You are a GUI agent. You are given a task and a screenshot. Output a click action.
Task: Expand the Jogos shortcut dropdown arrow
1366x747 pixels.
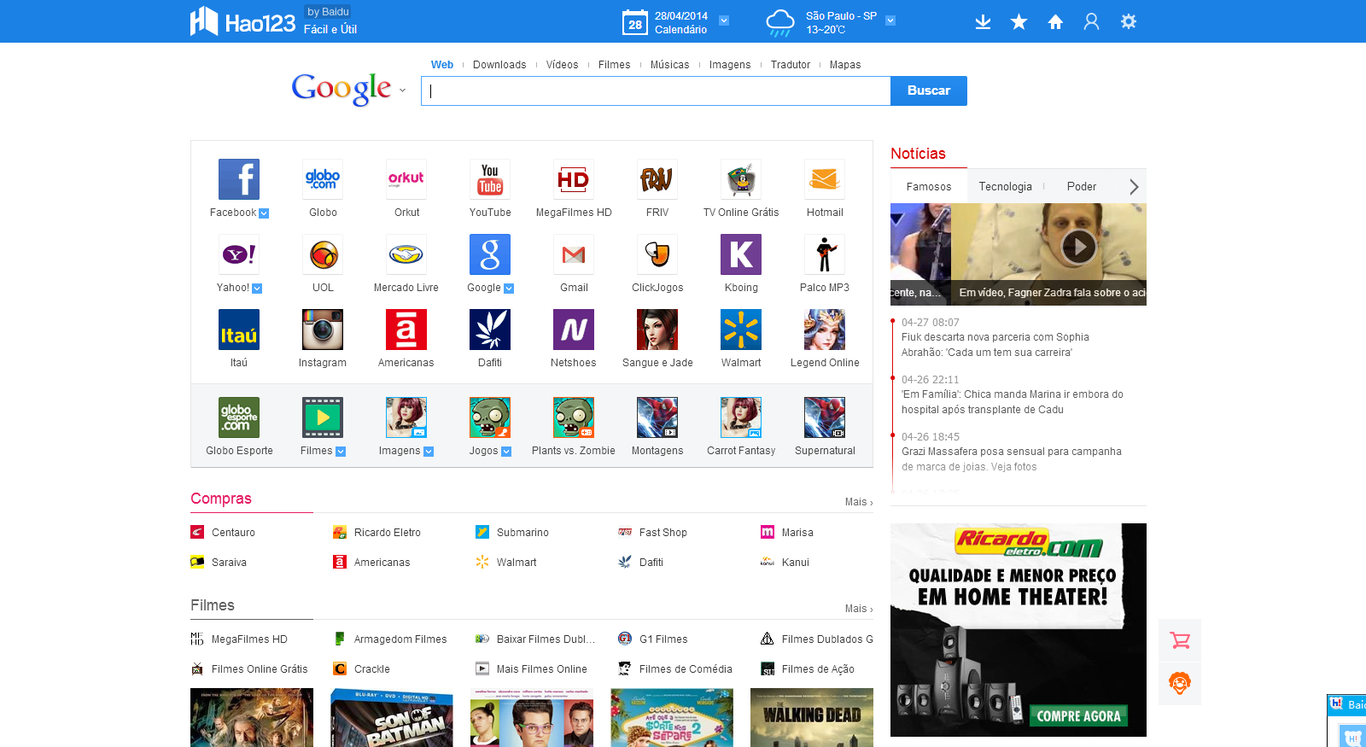coord(506,451)
